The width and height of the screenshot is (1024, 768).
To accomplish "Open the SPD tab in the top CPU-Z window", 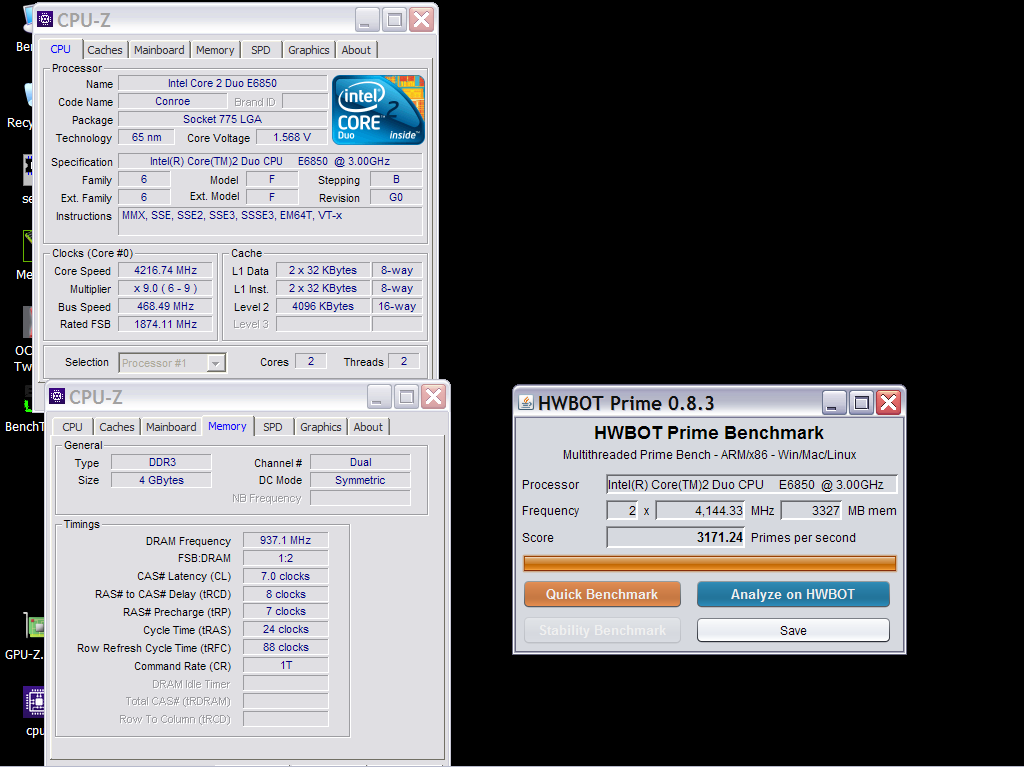I will (261, 50).
